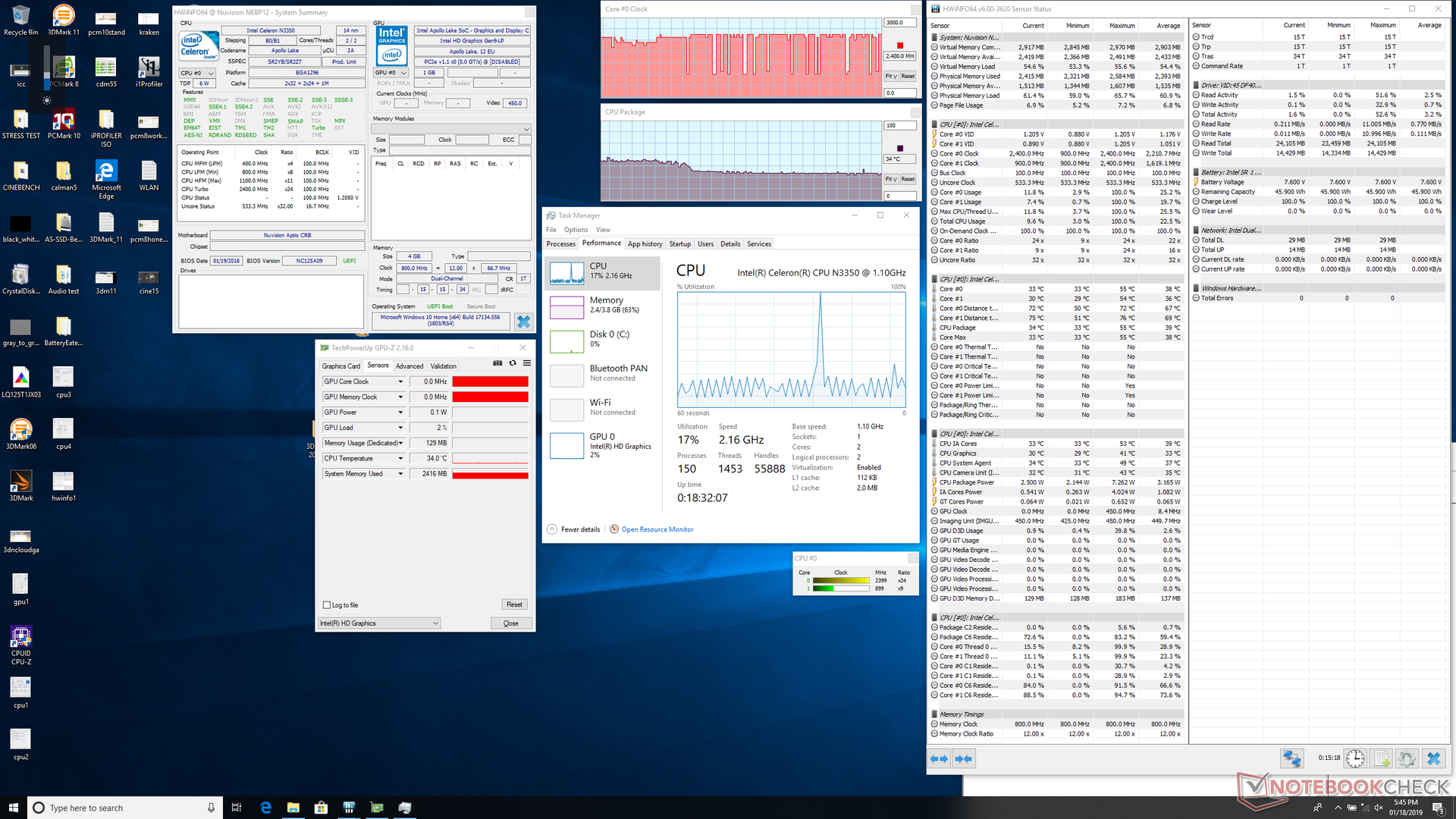Select Memory panel in Task Manager sidebar

click(x=603, y=306)
